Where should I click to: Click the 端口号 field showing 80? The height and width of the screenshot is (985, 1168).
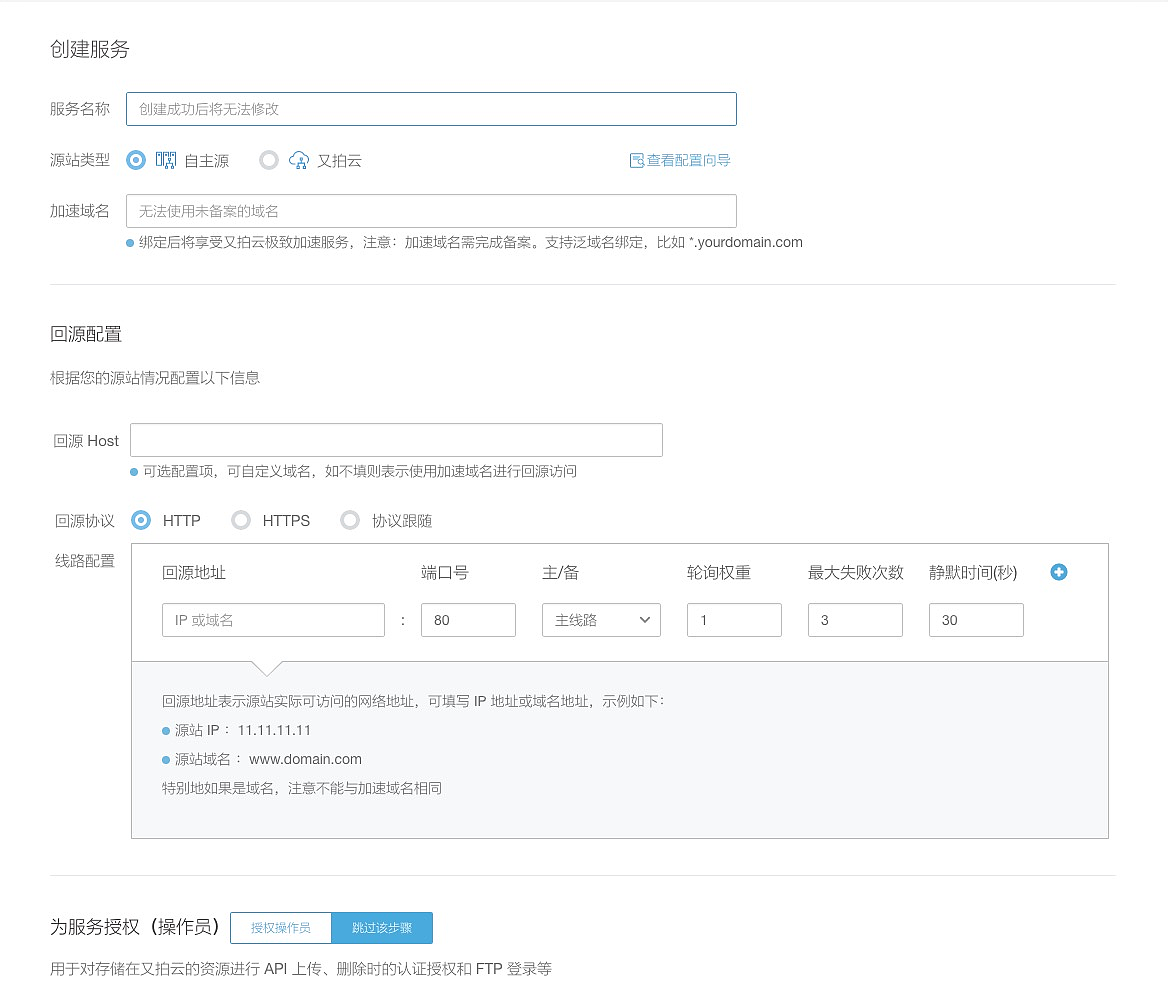468,620
